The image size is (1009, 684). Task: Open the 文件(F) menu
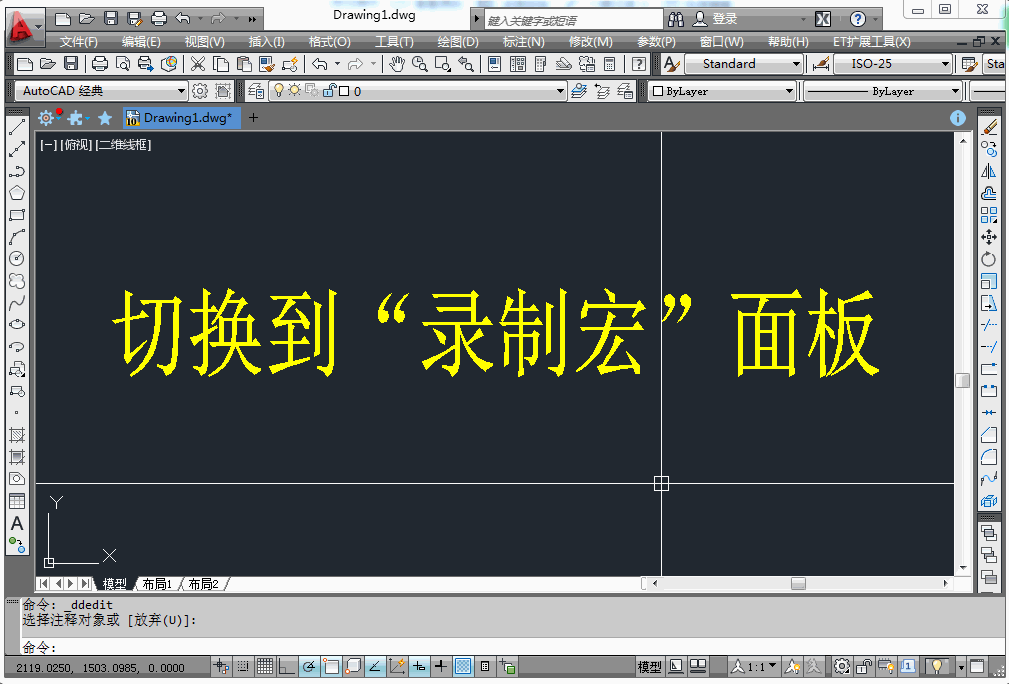[x=79, y=42]
